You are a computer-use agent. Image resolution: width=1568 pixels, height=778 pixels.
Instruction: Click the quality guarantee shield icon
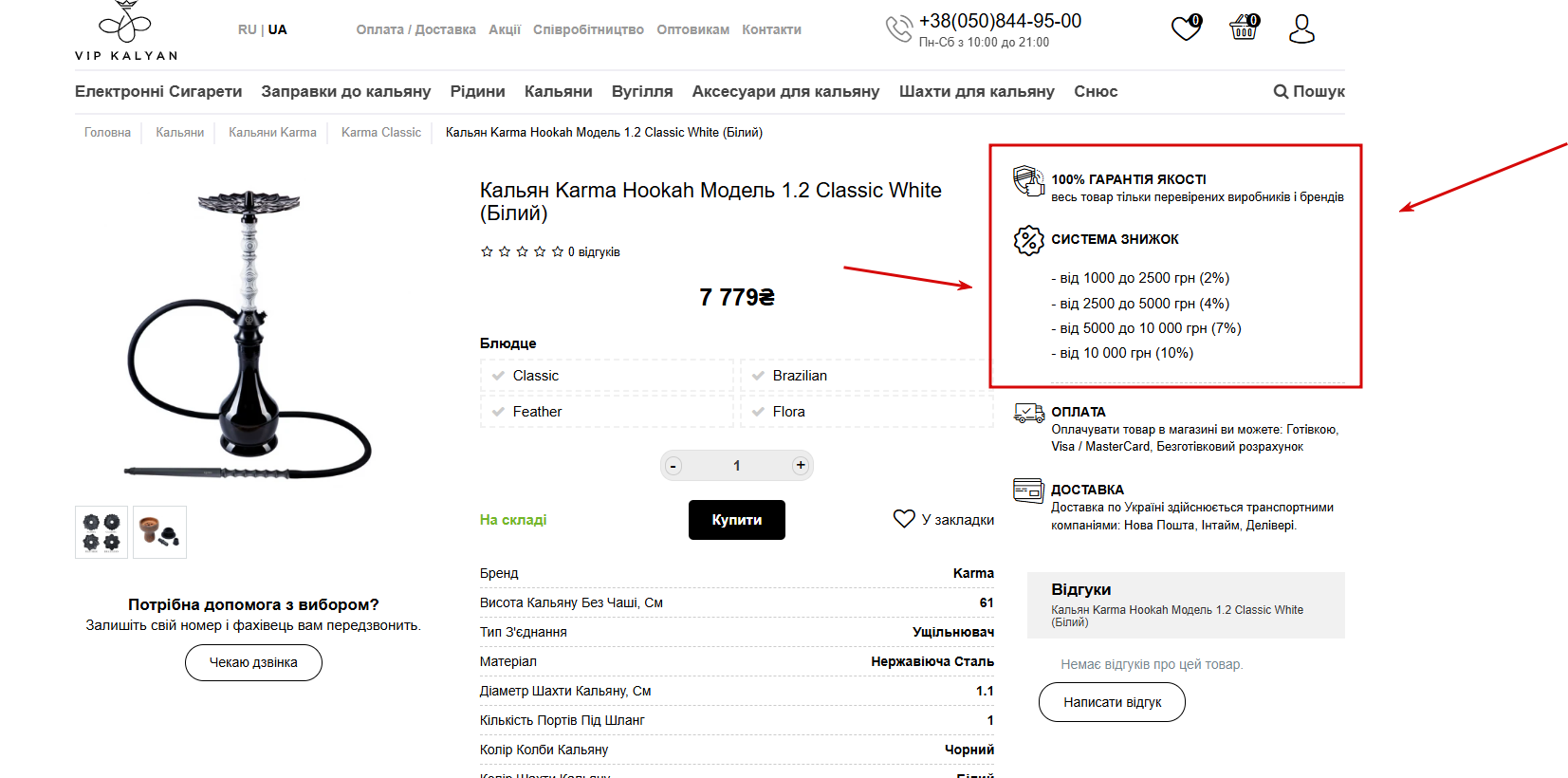1028,180
